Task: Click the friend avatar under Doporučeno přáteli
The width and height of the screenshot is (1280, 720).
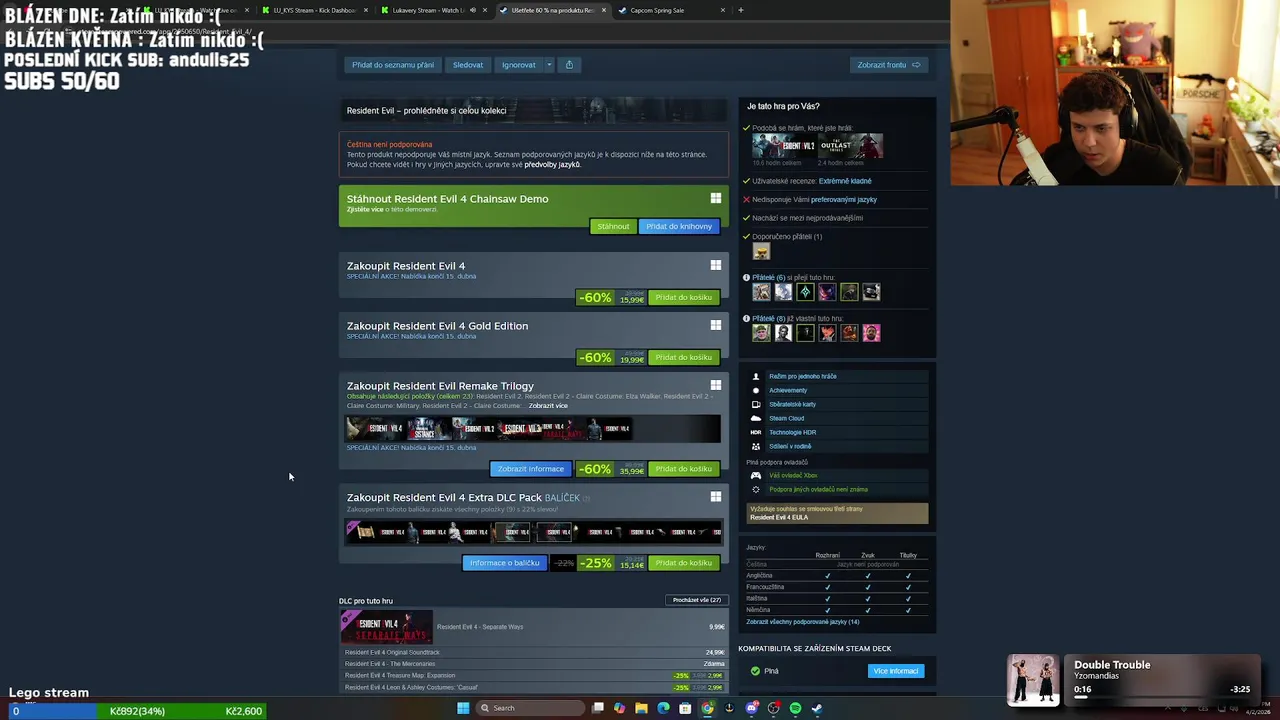Action: pos(761,252)
